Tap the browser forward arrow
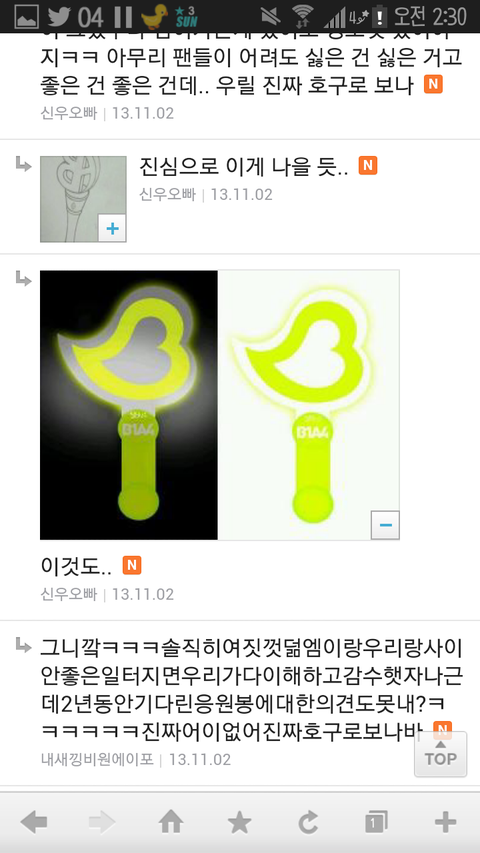 click(102, 822)
